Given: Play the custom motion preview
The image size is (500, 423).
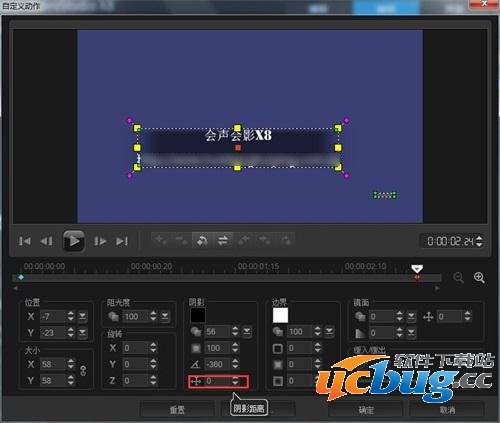Looking at the screenshot, I should pos(74,241).
